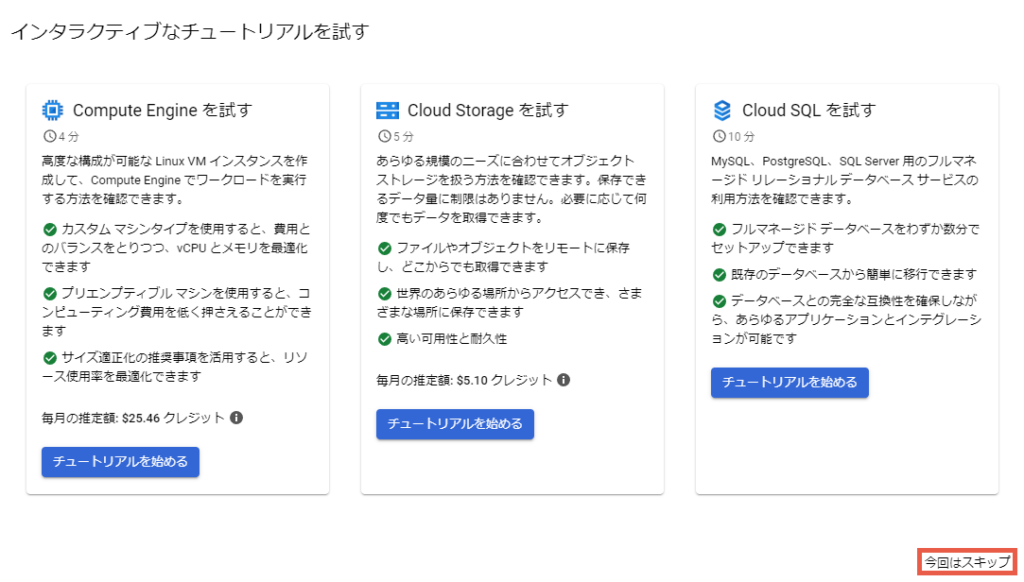
Task: Open info icon next to $5.10 クレジット
Action: [564, 380]
